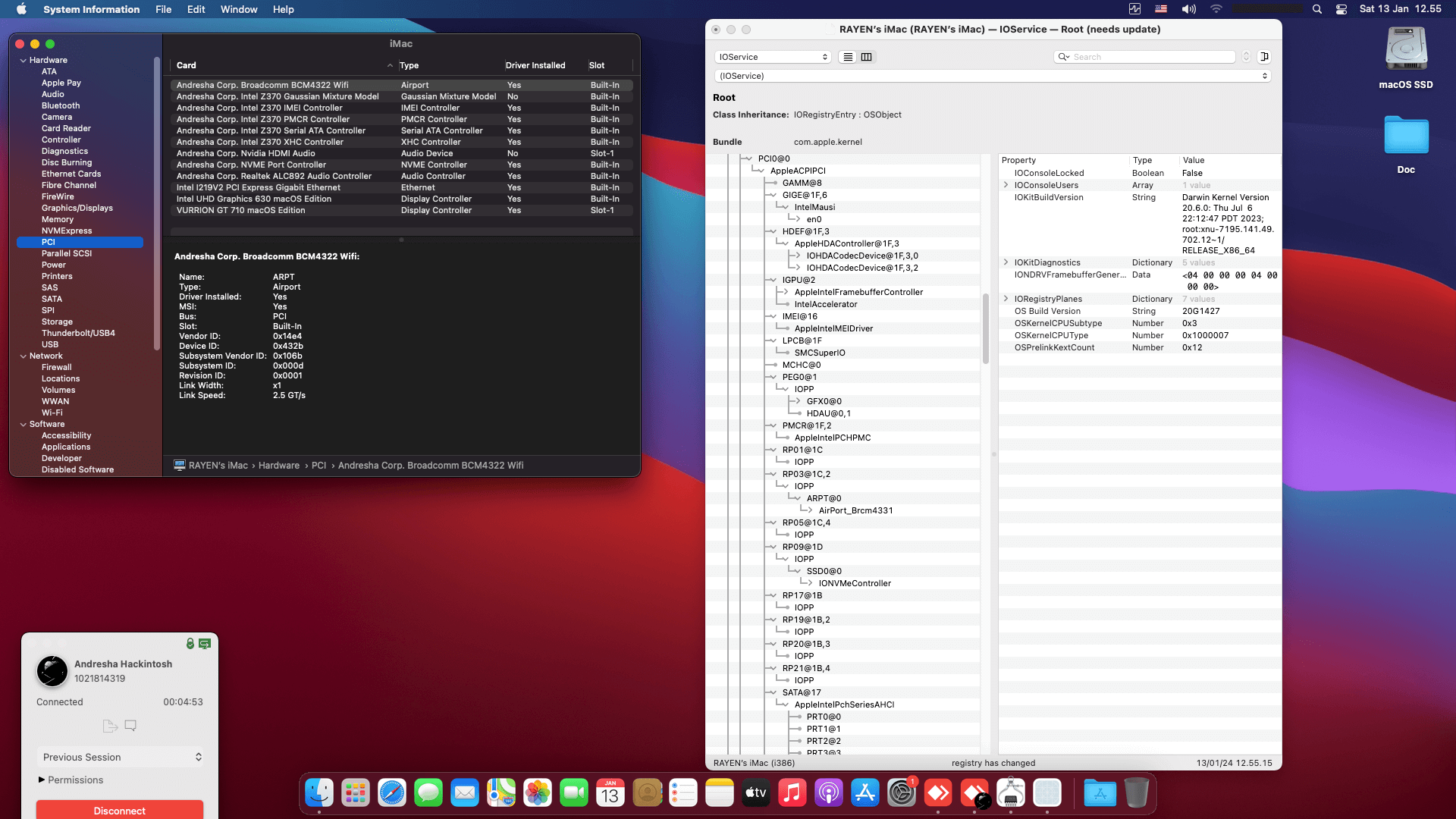Collapse PCI0@0 tree node

[748, 158]
